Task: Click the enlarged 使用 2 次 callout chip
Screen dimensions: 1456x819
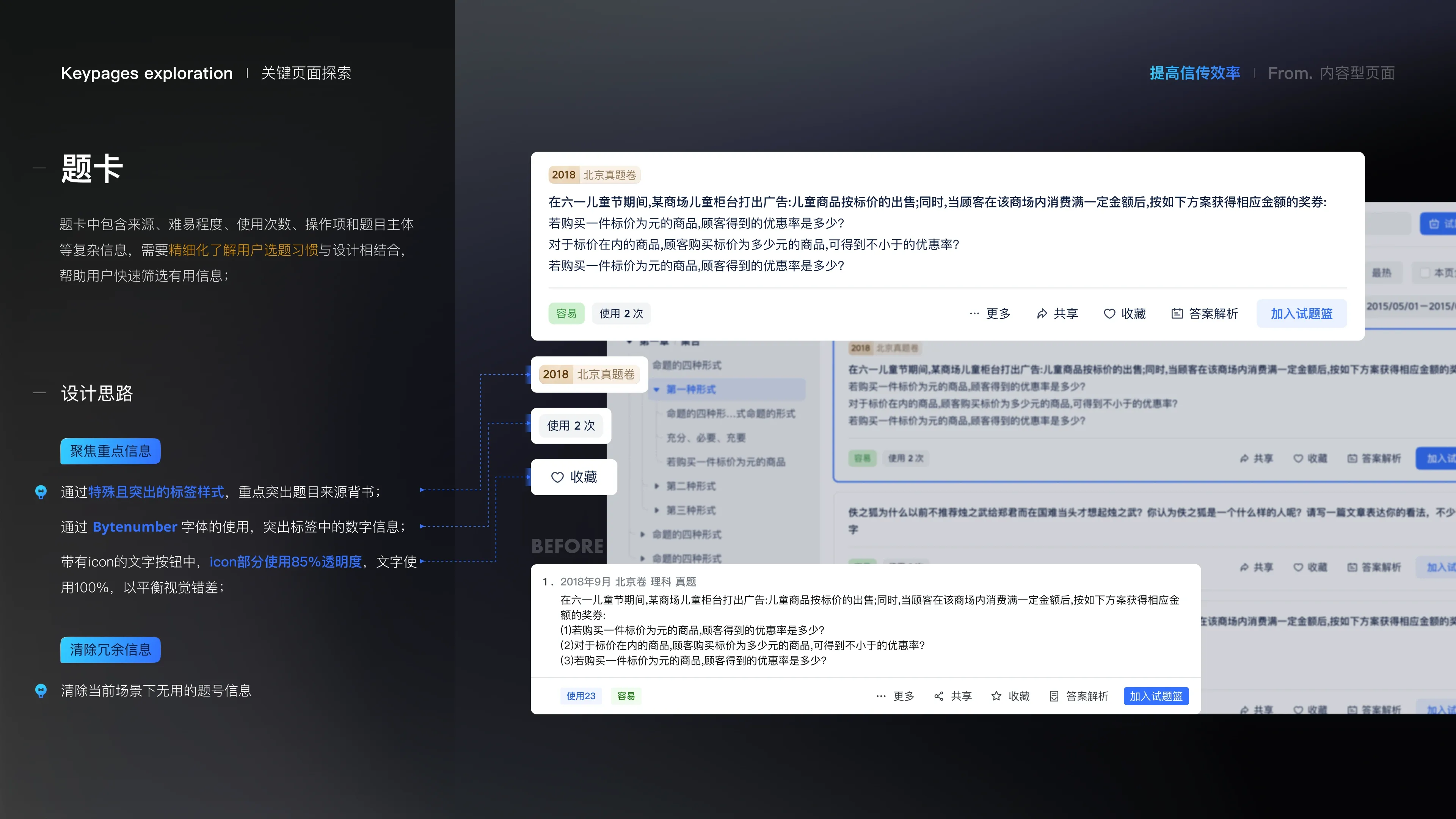Action: [x=571, y=425]
